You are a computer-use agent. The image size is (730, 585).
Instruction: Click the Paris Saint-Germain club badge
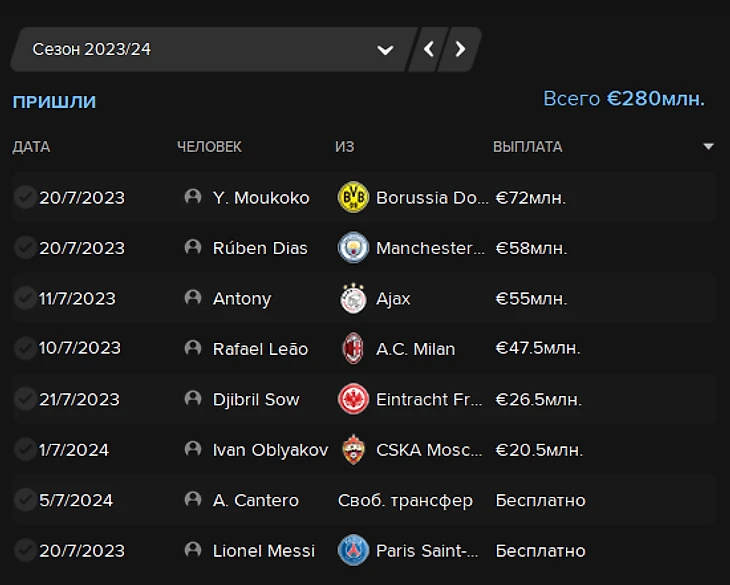353,550
